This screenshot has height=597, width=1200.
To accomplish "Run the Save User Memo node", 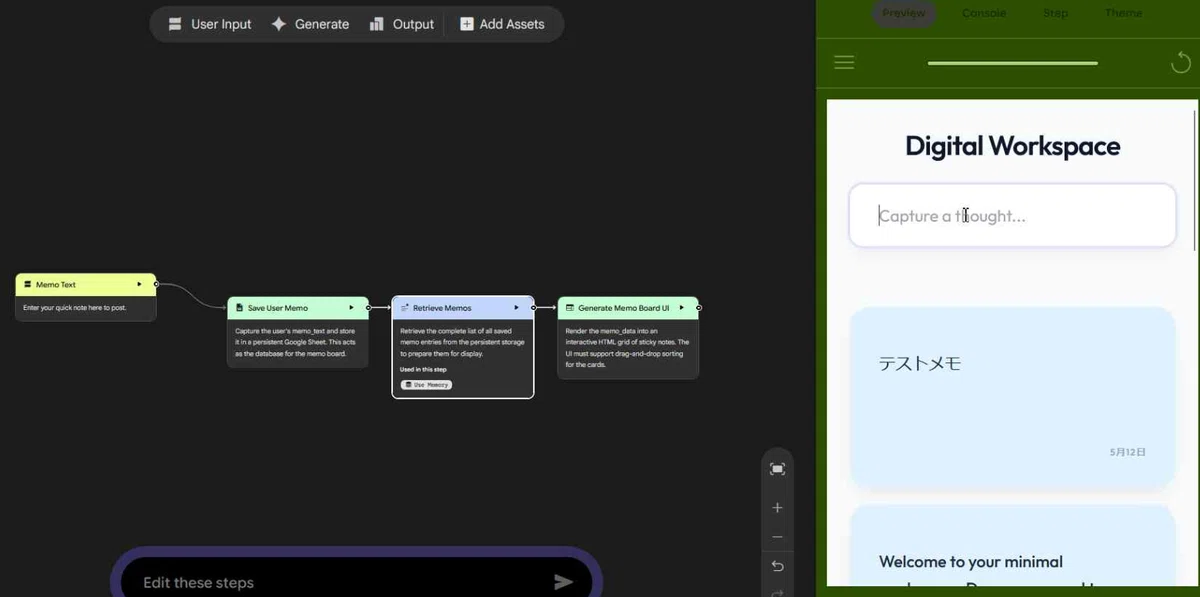I will (x=351, y=308).
